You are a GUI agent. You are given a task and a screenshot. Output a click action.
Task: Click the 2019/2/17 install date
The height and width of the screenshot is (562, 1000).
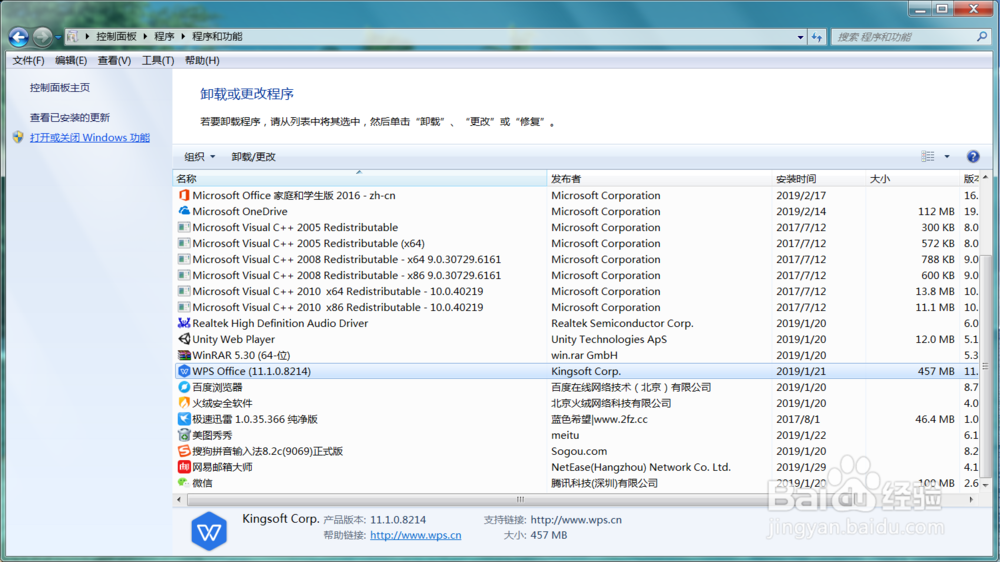point(801,195)
